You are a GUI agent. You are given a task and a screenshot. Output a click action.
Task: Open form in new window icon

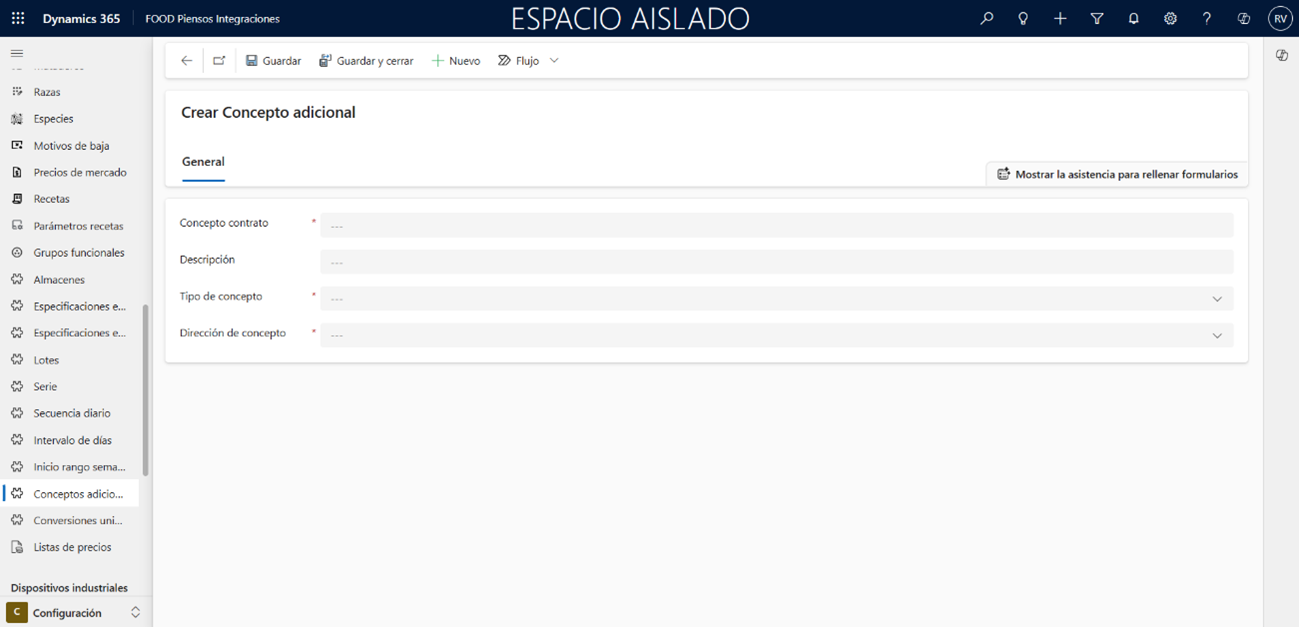219,61
